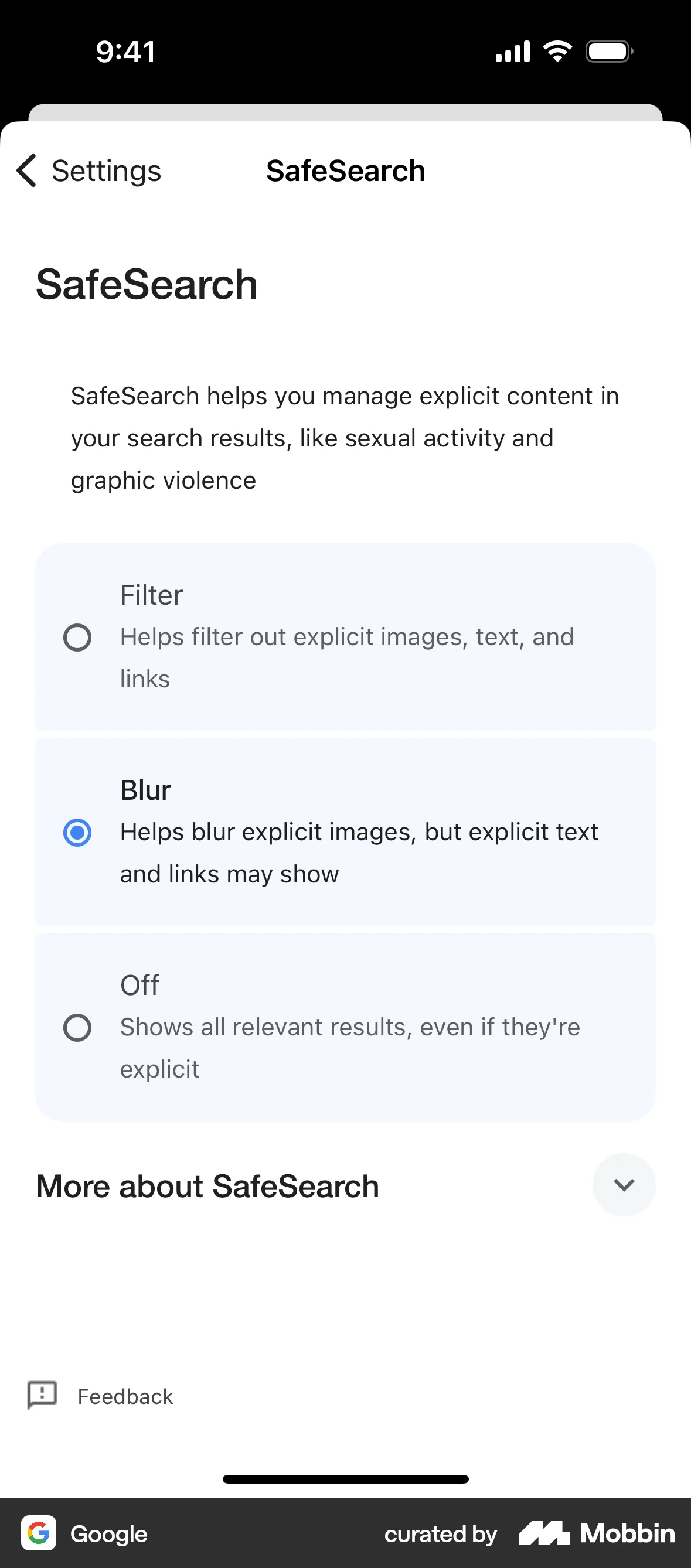Tap the home indicator bar
The width and height of the screenshot is (691, 1568).
(x=345, y=1479)
